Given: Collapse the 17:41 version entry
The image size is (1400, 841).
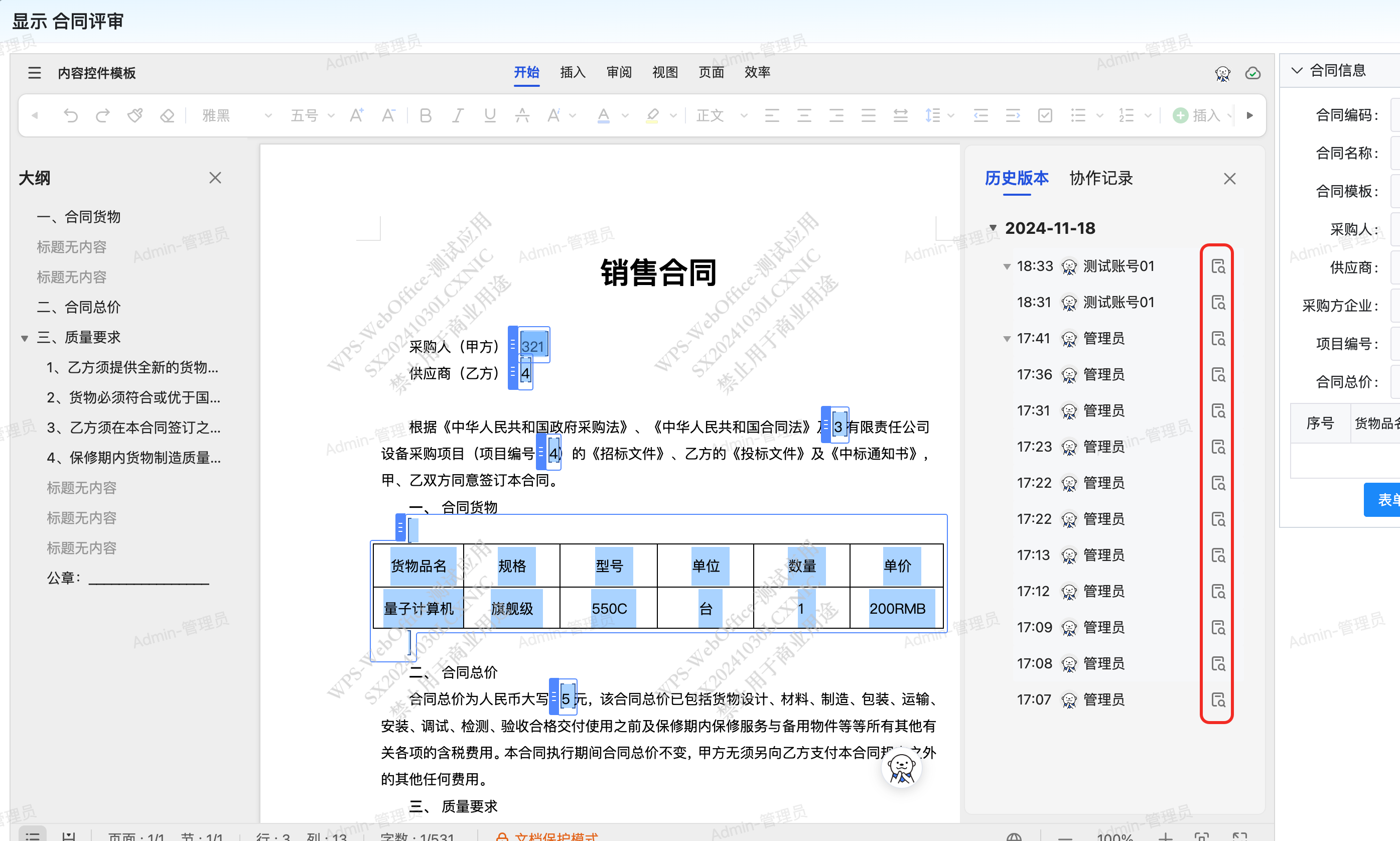Looking at the screenshot, I should pos(1007,339).
